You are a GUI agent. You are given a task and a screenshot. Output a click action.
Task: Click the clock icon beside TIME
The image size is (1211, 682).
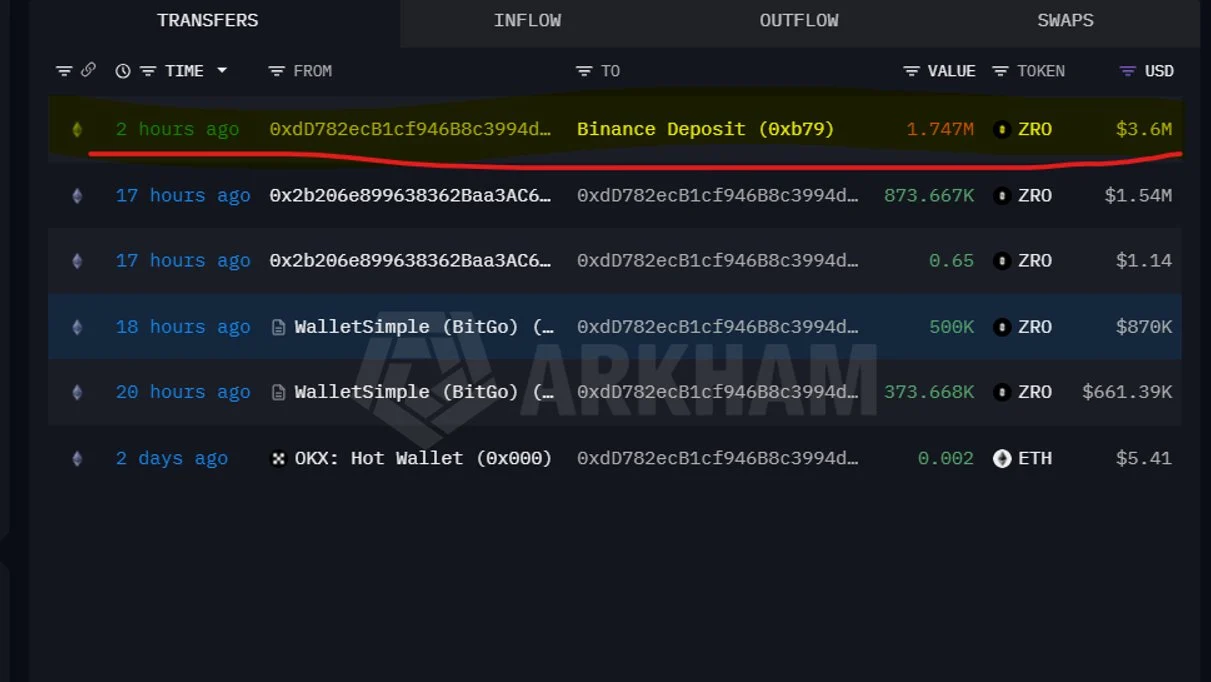pyautogui.click(x=123, y=71)
